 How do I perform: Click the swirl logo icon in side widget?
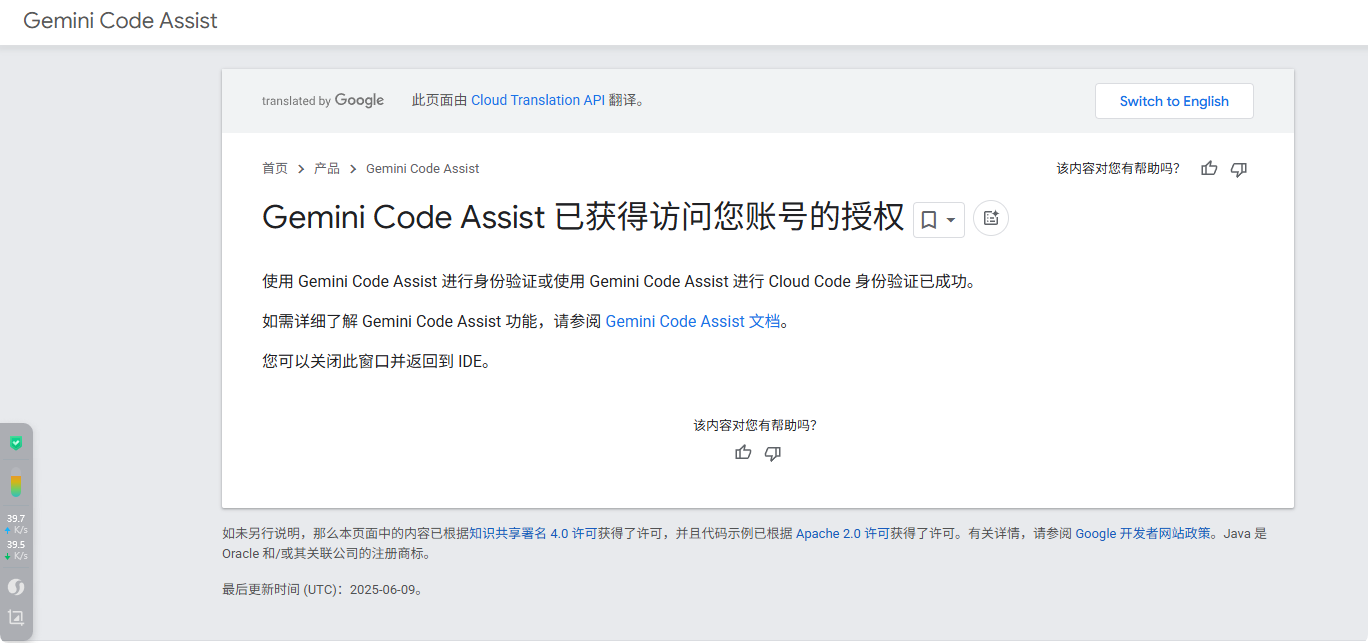(16, 587)
